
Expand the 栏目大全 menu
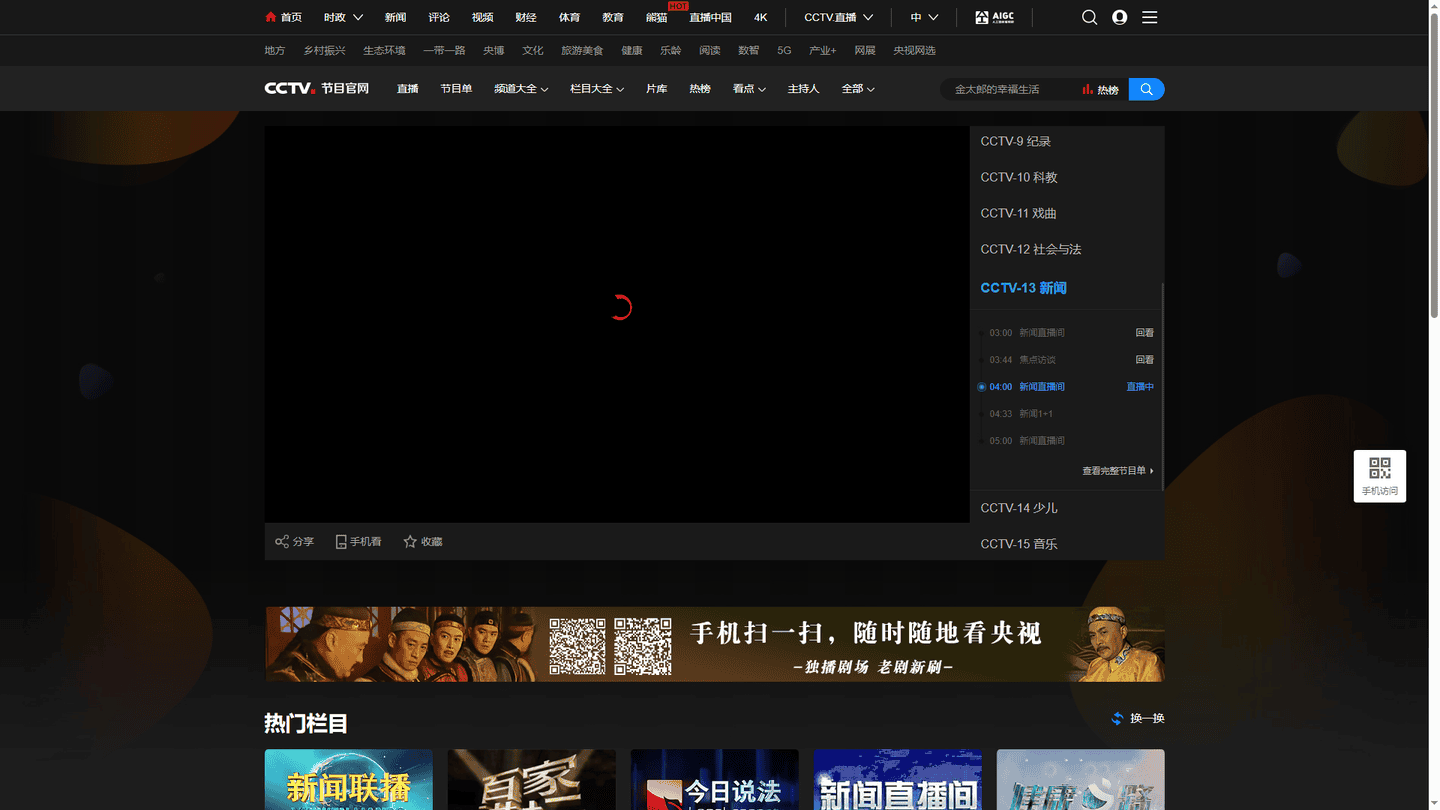click(597, 89)
